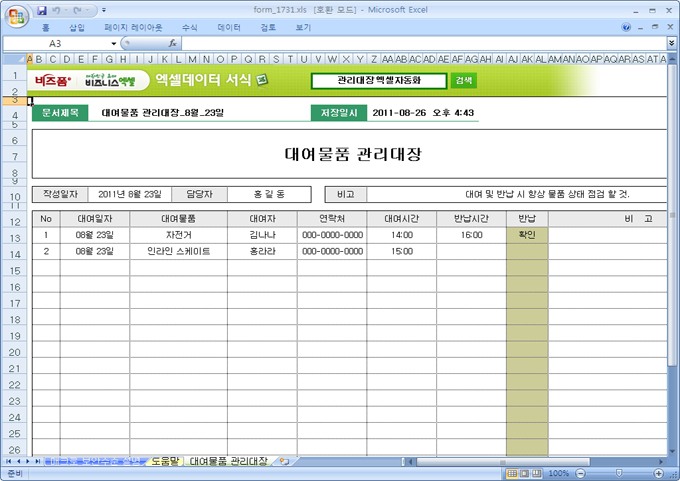Open the 삽입 ribbon tab
Screen dimensions: 680x481
pyautogui.click(x=77, y=28)
